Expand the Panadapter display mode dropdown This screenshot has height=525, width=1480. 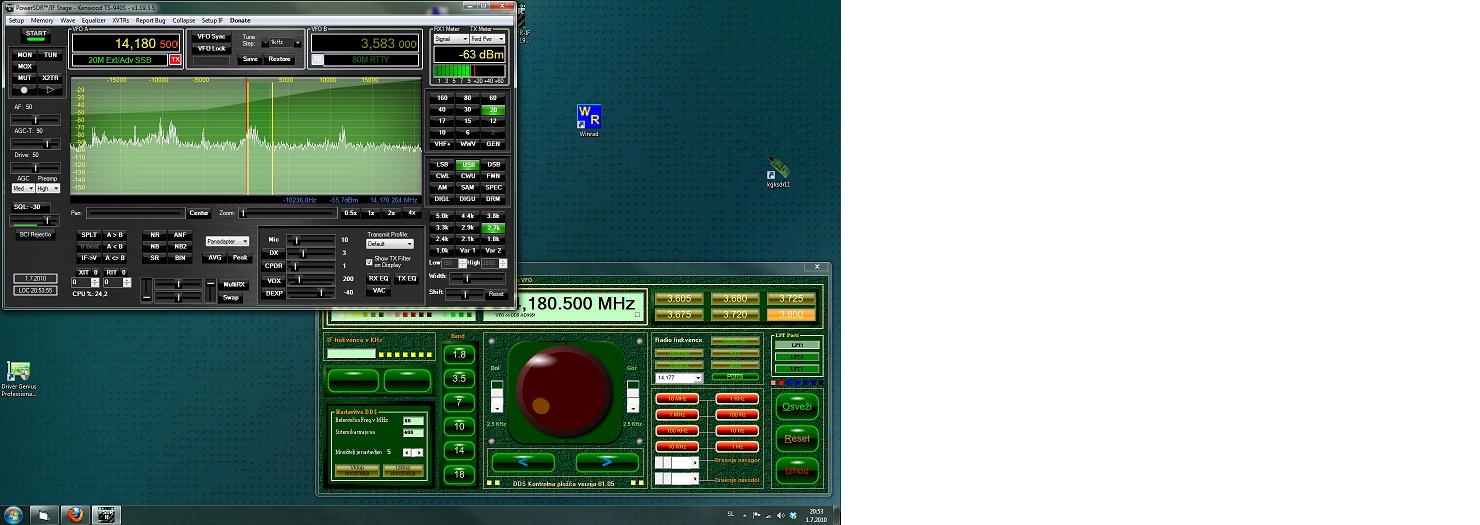pos(227,241)
